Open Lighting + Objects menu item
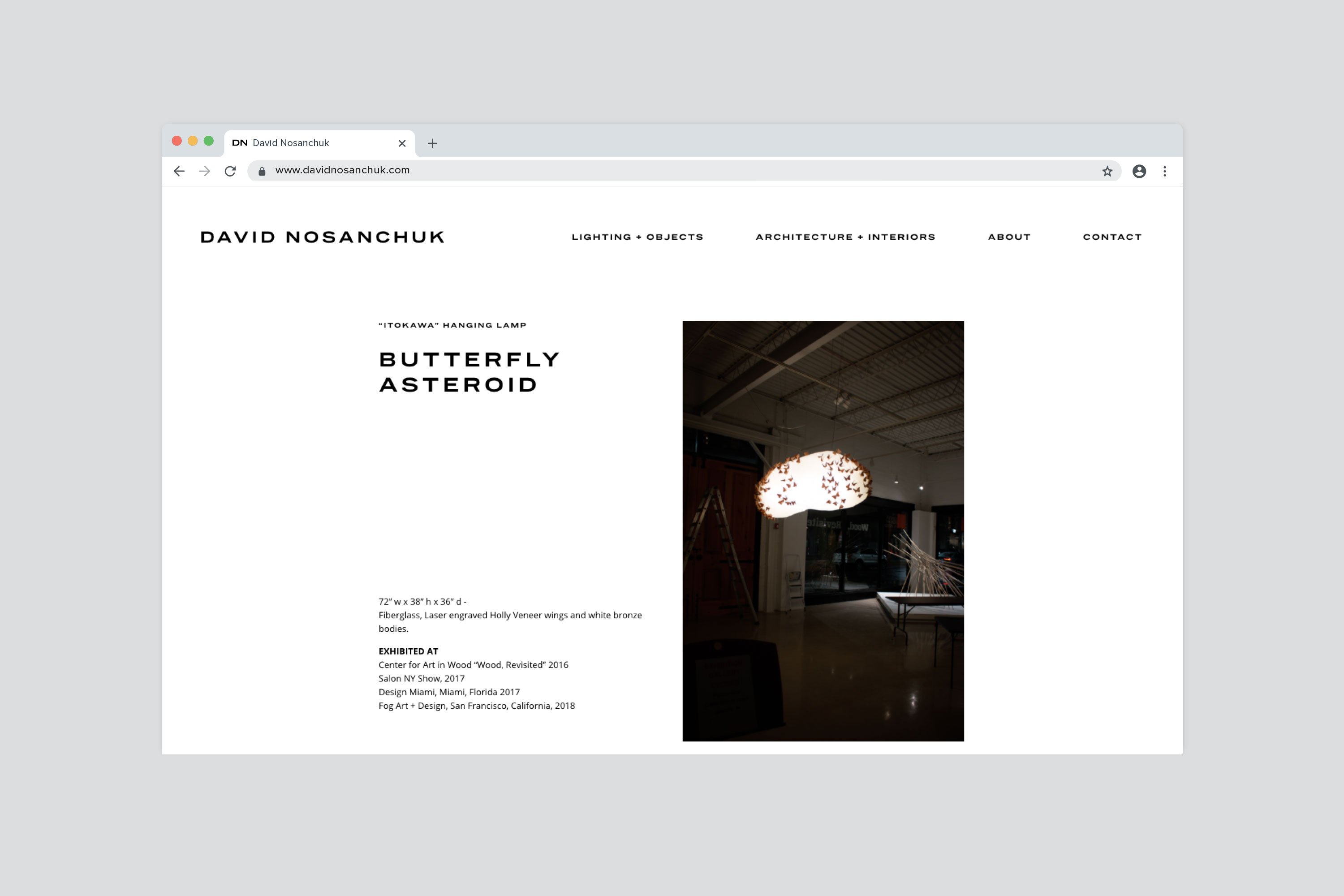The image size is (1344, 896). (637, 237)
